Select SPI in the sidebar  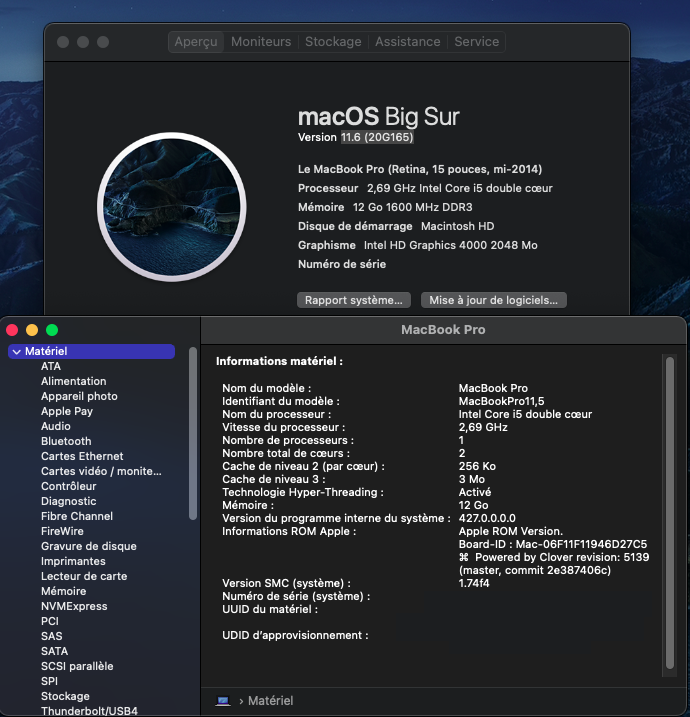click(49, 681)
